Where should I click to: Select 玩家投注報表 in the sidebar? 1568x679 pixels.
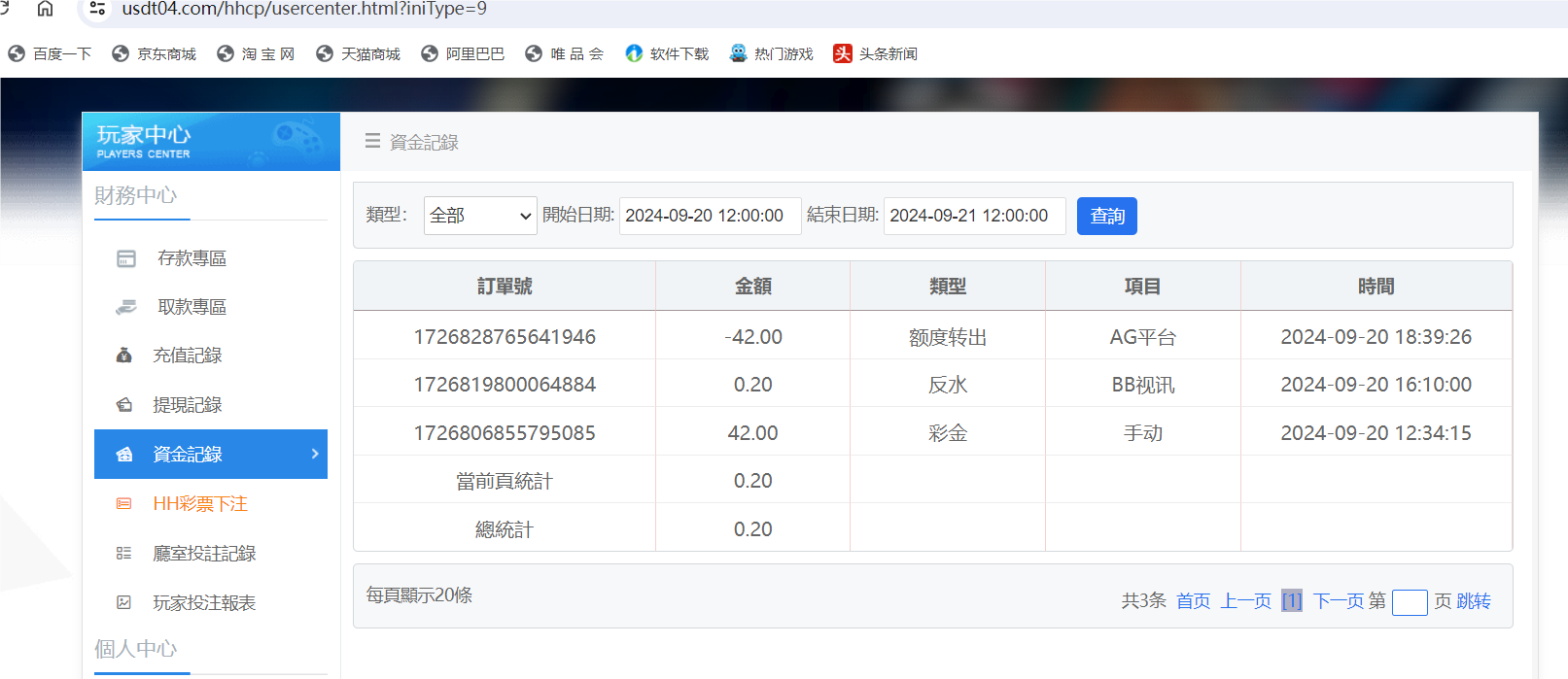click(x=204, y=603)
